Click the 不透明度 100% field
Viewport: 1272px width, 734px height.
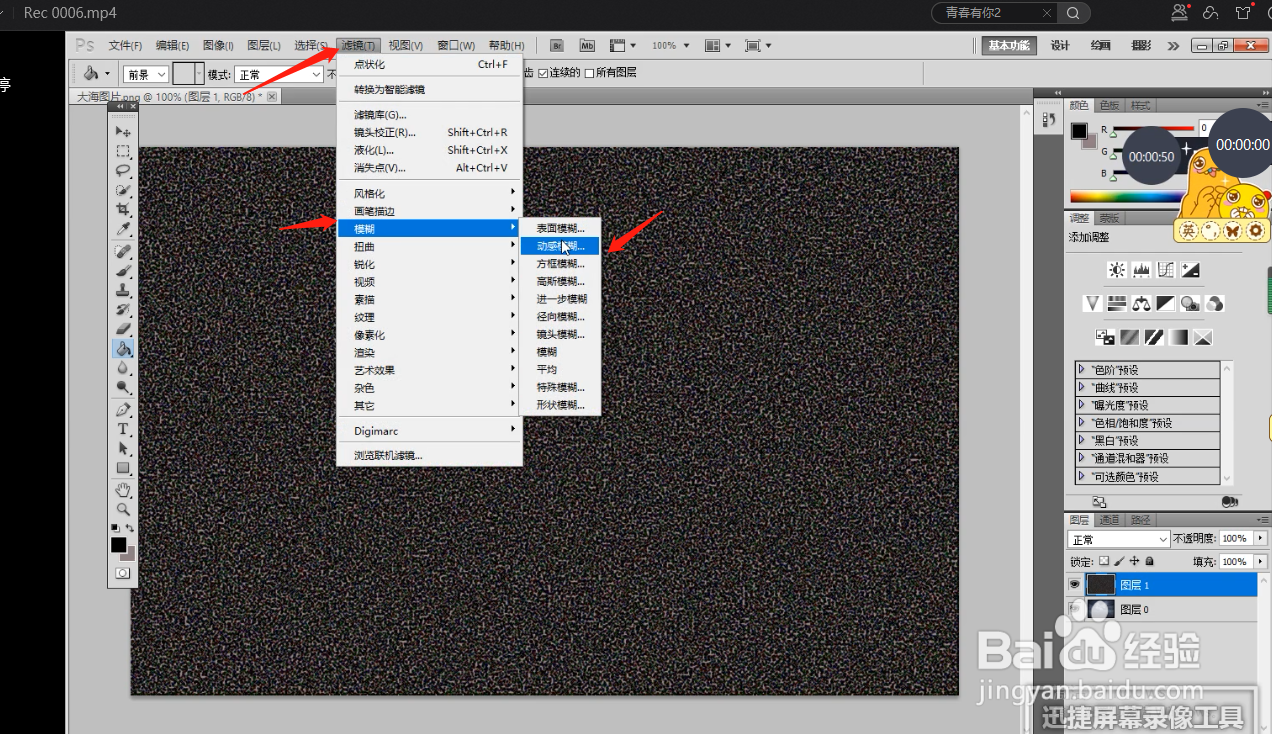[x=1234, y=539]
